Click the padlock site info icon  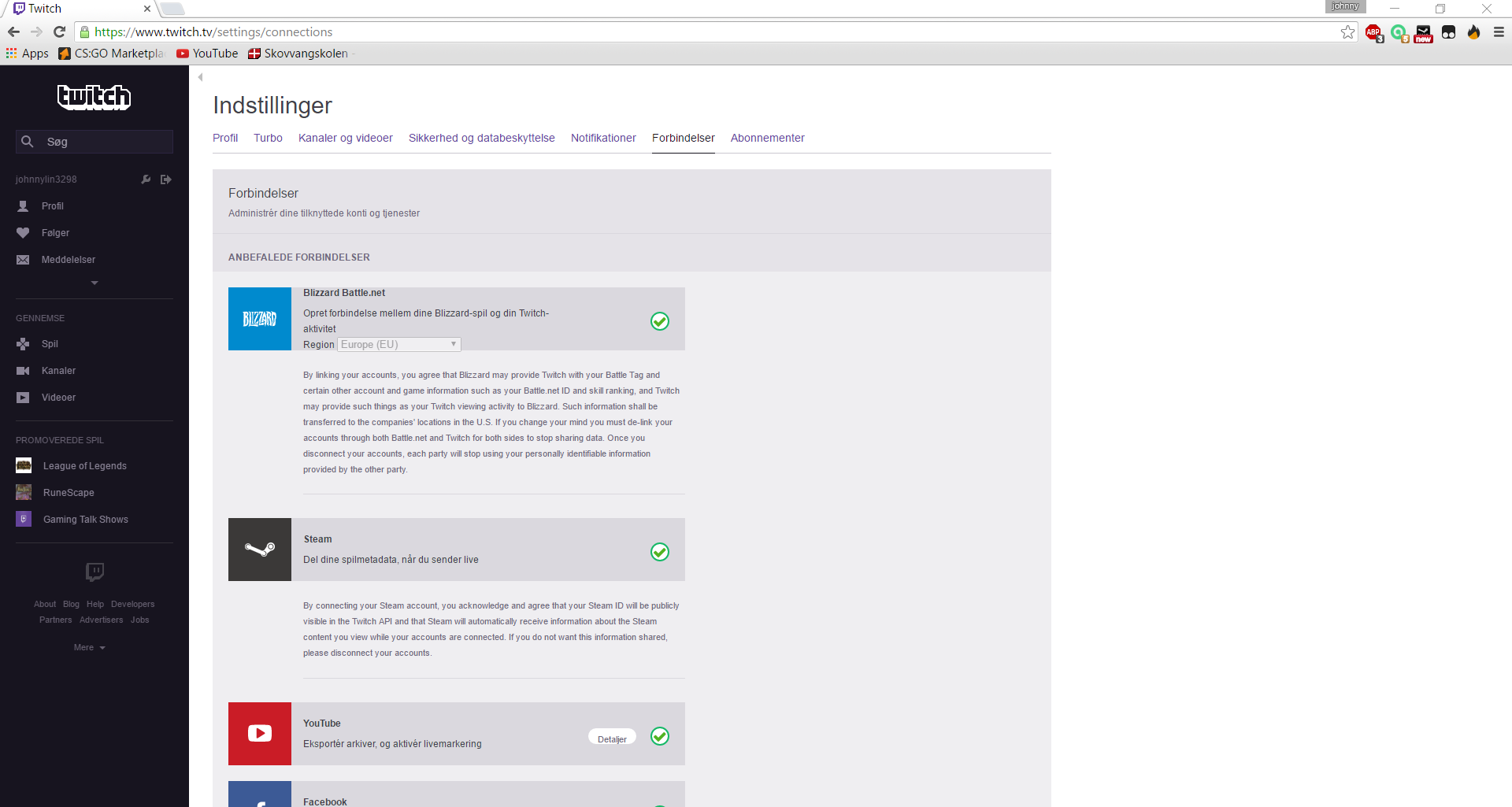tap(85, 32)
